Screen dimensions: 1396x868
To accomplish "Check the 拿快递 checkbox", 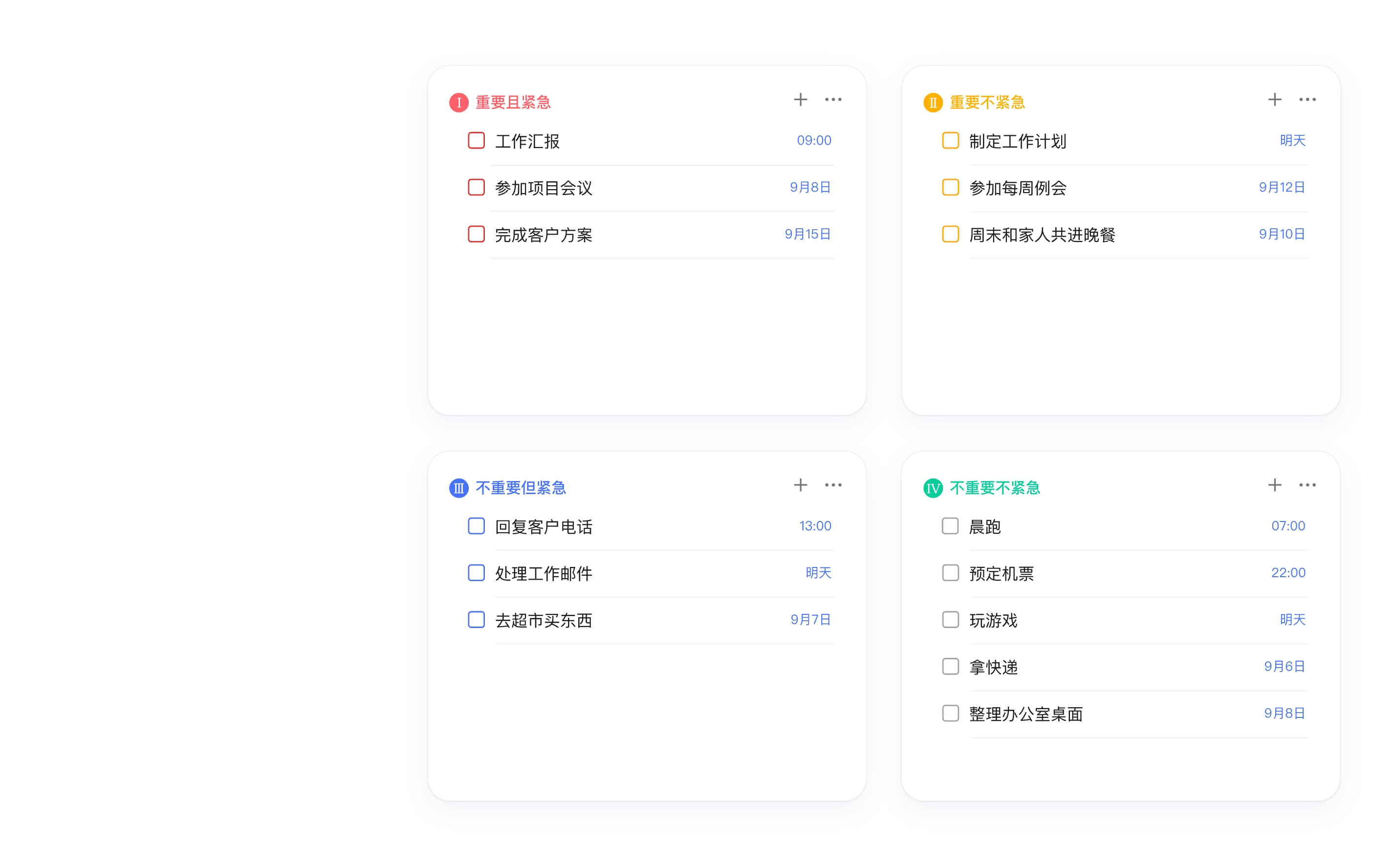I will [950, 667].
